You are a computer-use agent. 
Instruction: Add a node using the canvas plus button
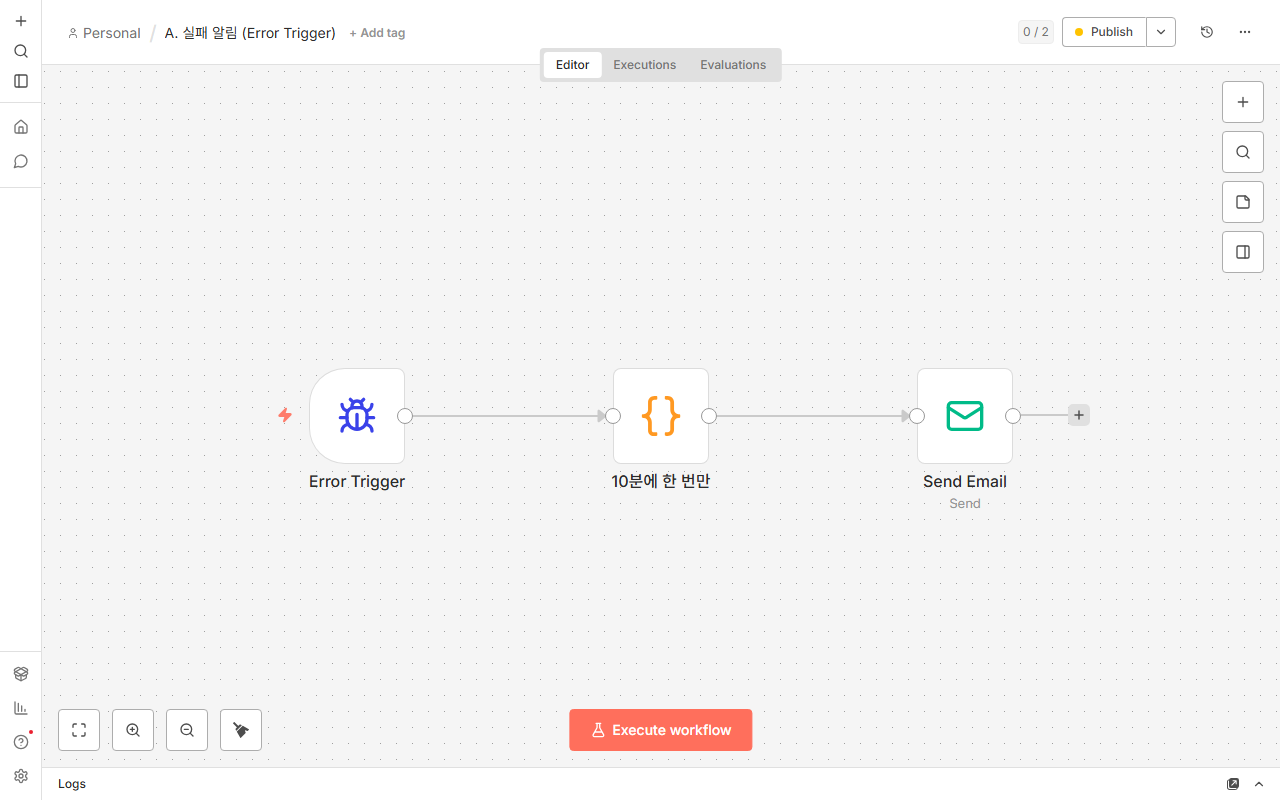[x=1243, y=102]
